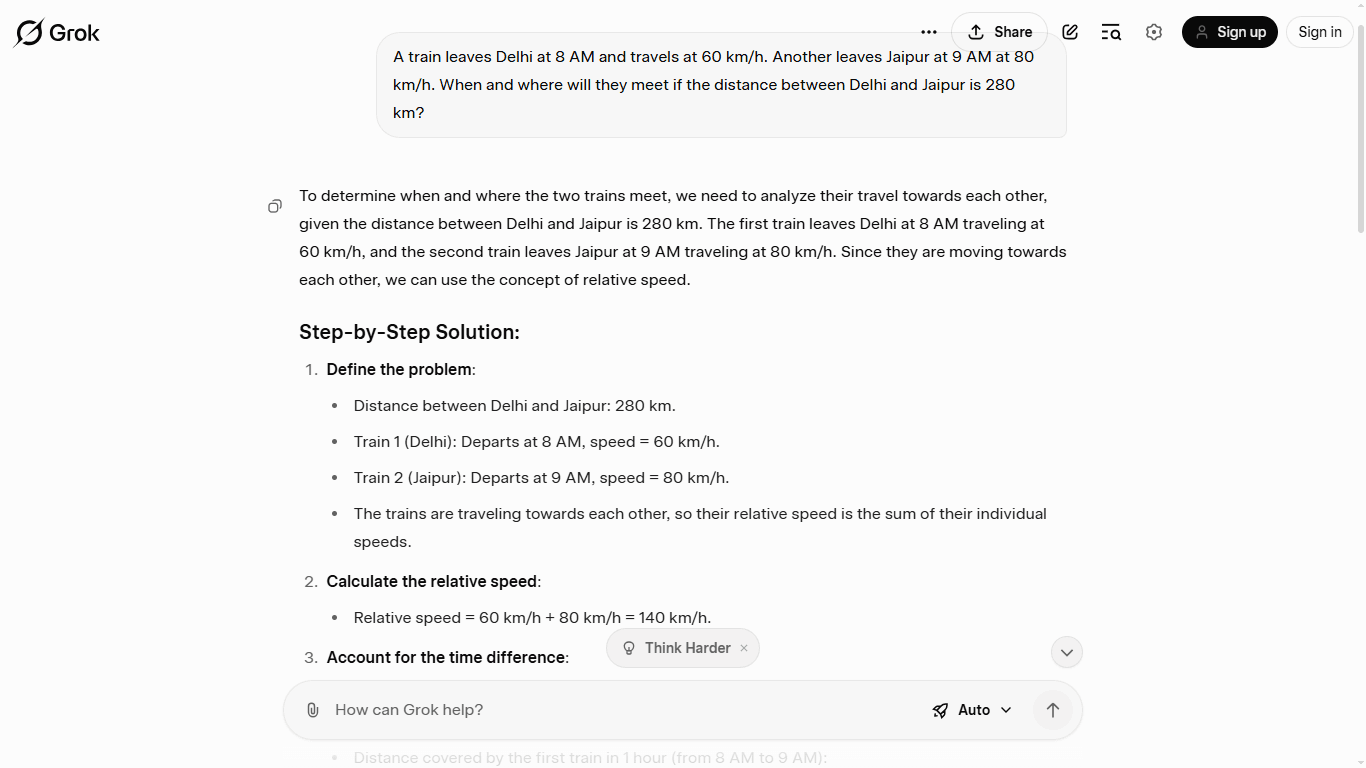
Task: Click the Step-by-Step Solution heading
Action: [x=409, y=332]
